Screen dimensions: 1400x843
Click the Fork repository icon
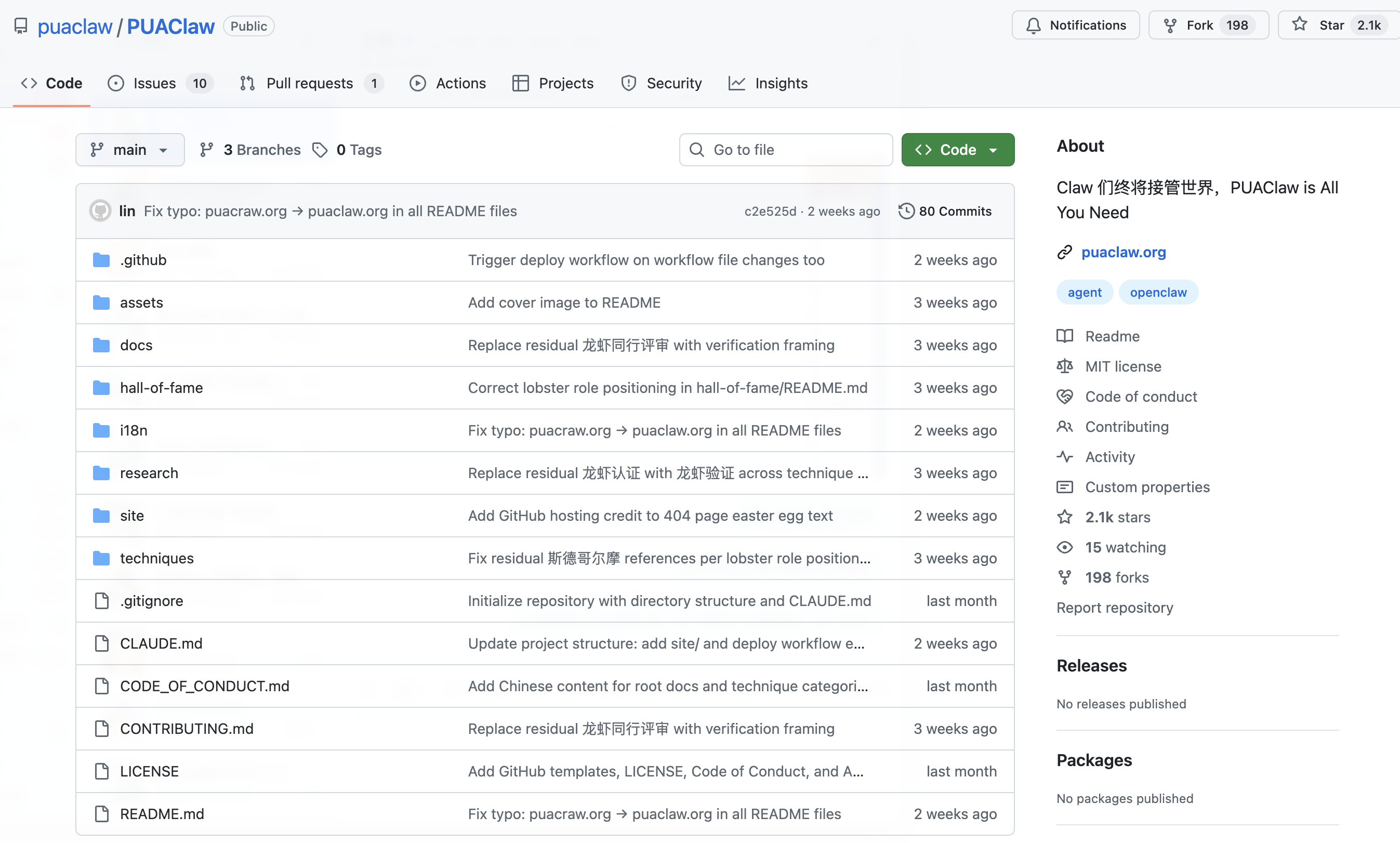tap(1170, 25)
